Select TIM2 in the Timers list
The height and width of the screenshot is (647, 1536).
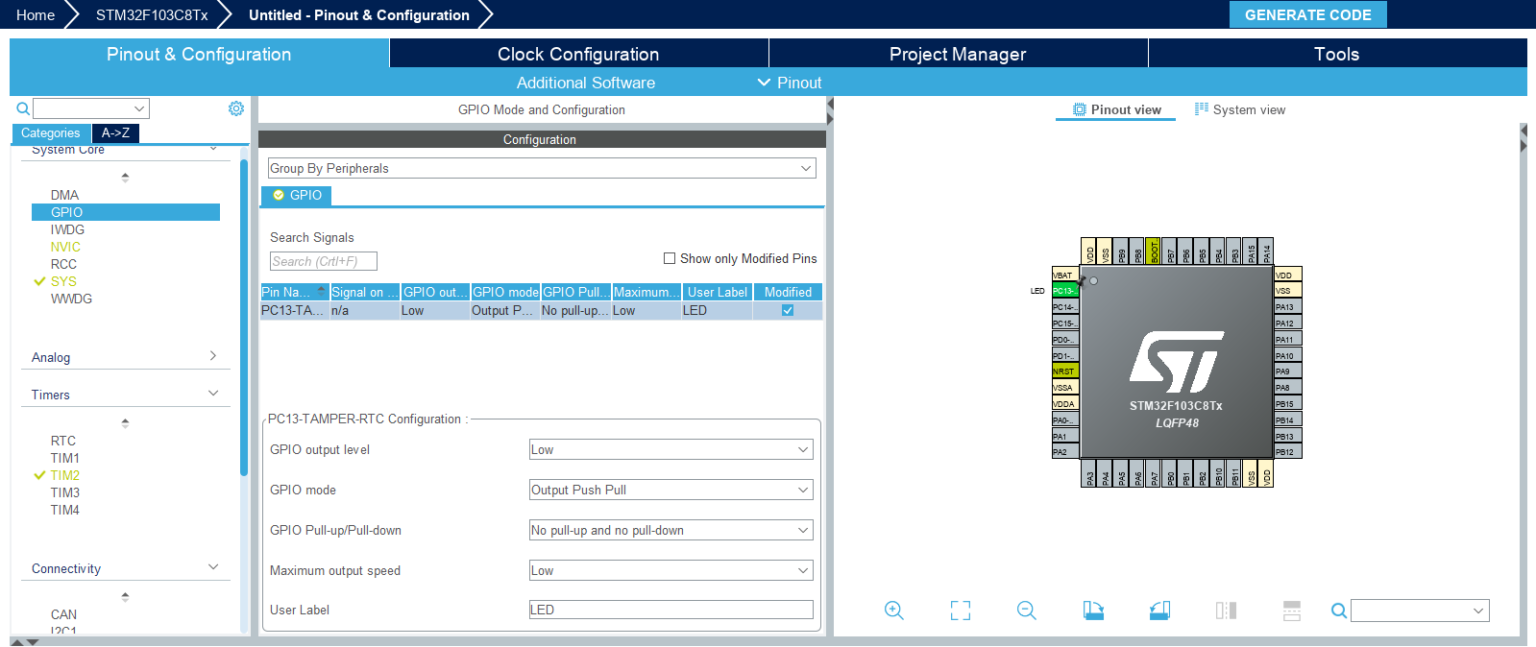click(65, 476)
